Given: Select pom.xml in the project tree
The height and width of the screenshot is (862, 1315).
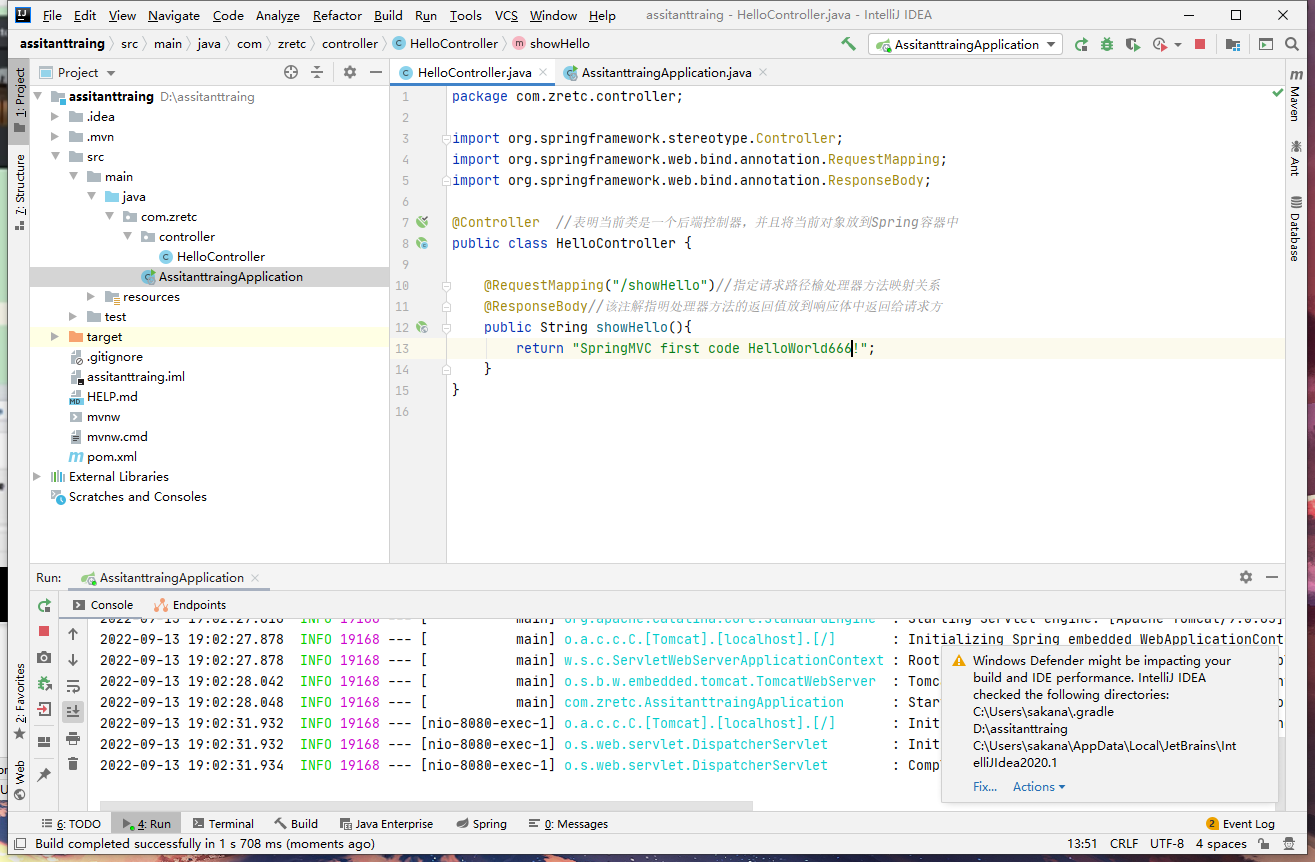Looking at the screenshot, I should pos(111,457).
